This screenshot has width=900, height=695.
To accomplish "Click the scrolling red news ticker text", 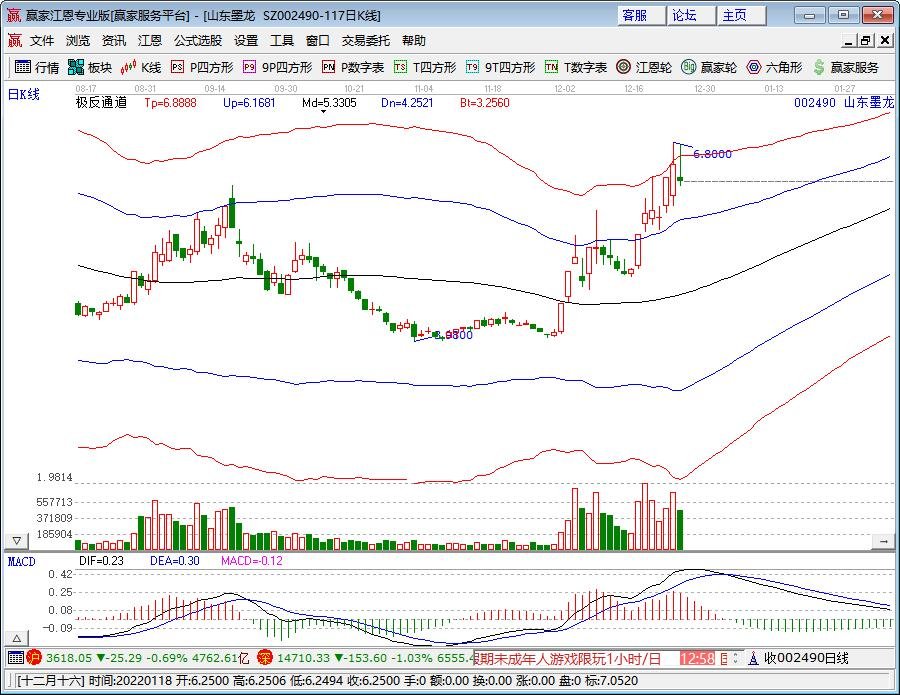I will point(567,658).
